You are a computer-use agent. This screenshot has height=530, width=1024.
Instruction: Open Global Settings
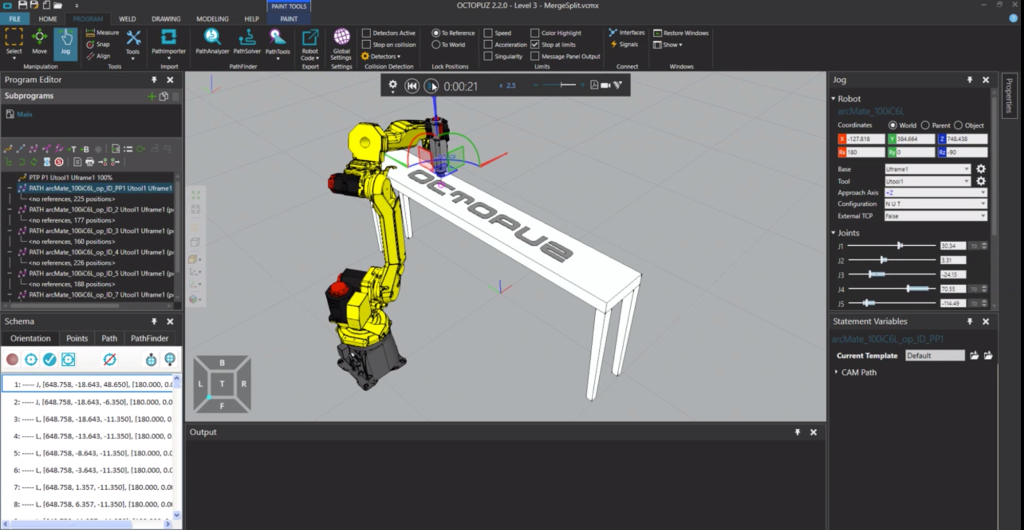pyautogui.click(x=341, y=40)
